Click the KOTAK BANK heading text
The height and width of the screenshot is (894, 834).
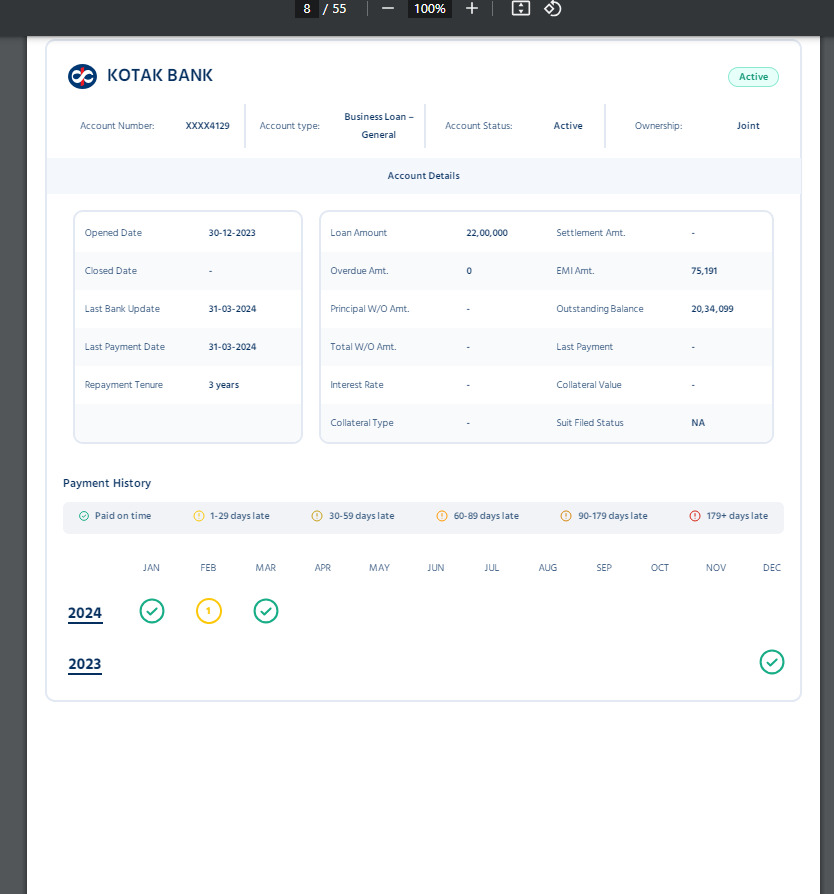coord(160,75)
